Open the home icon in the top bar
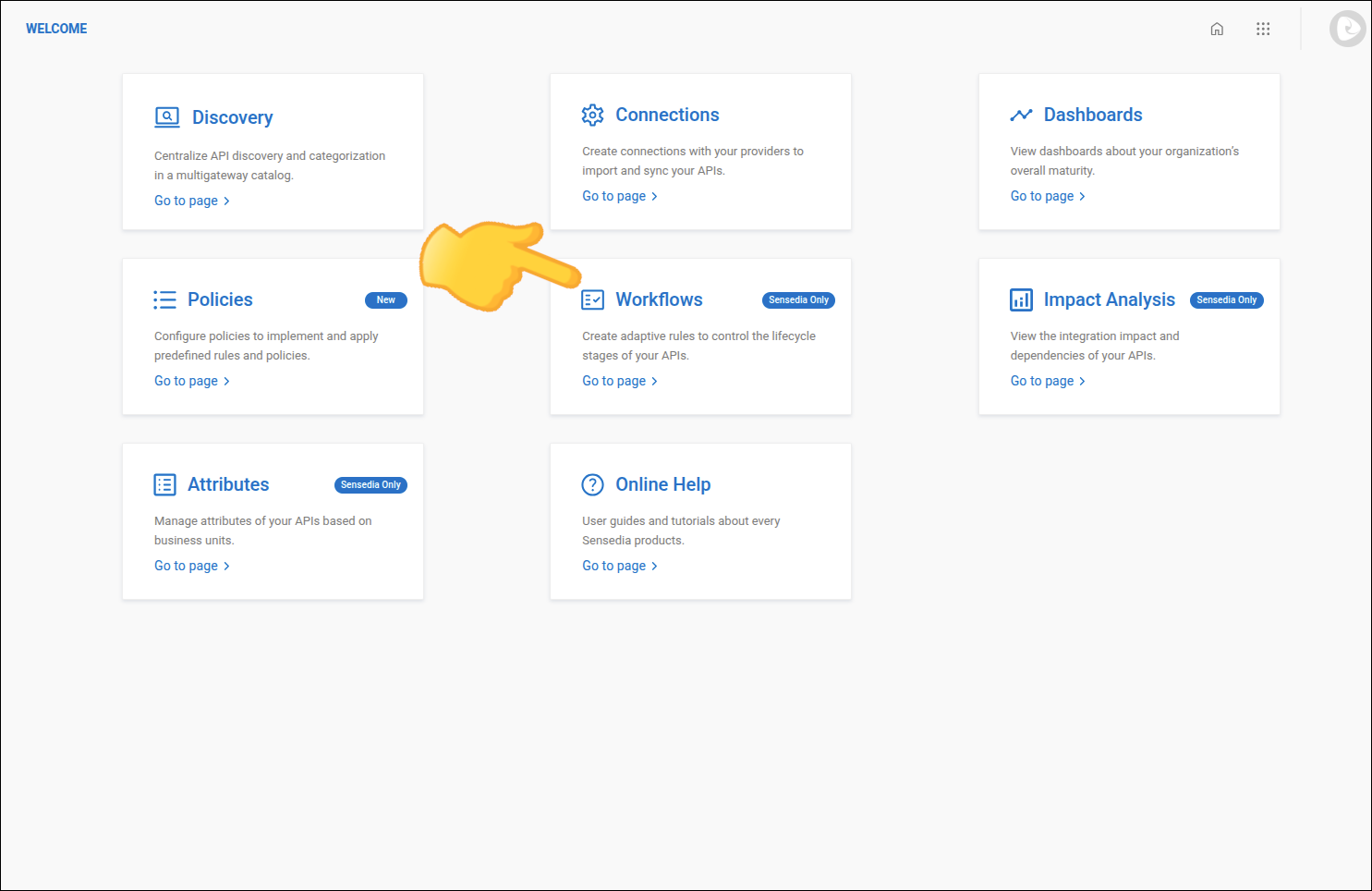 pyautogui.click(x=1217, y=29)
